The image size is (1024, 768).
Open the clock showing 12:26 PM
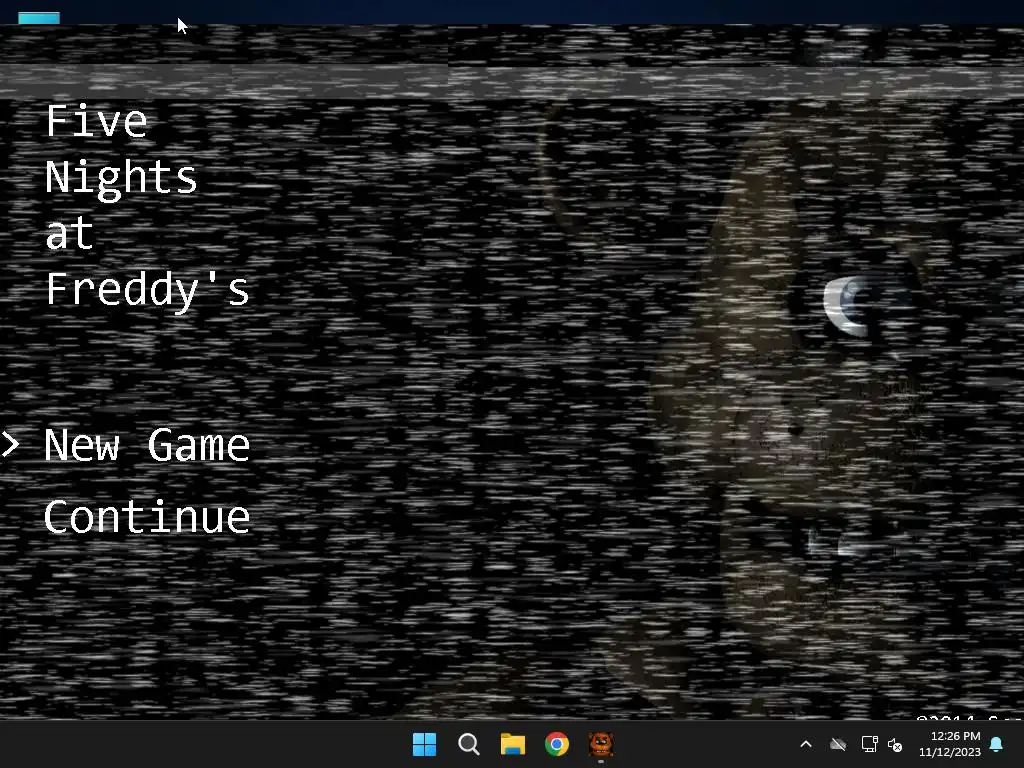(x=950, y=744)
